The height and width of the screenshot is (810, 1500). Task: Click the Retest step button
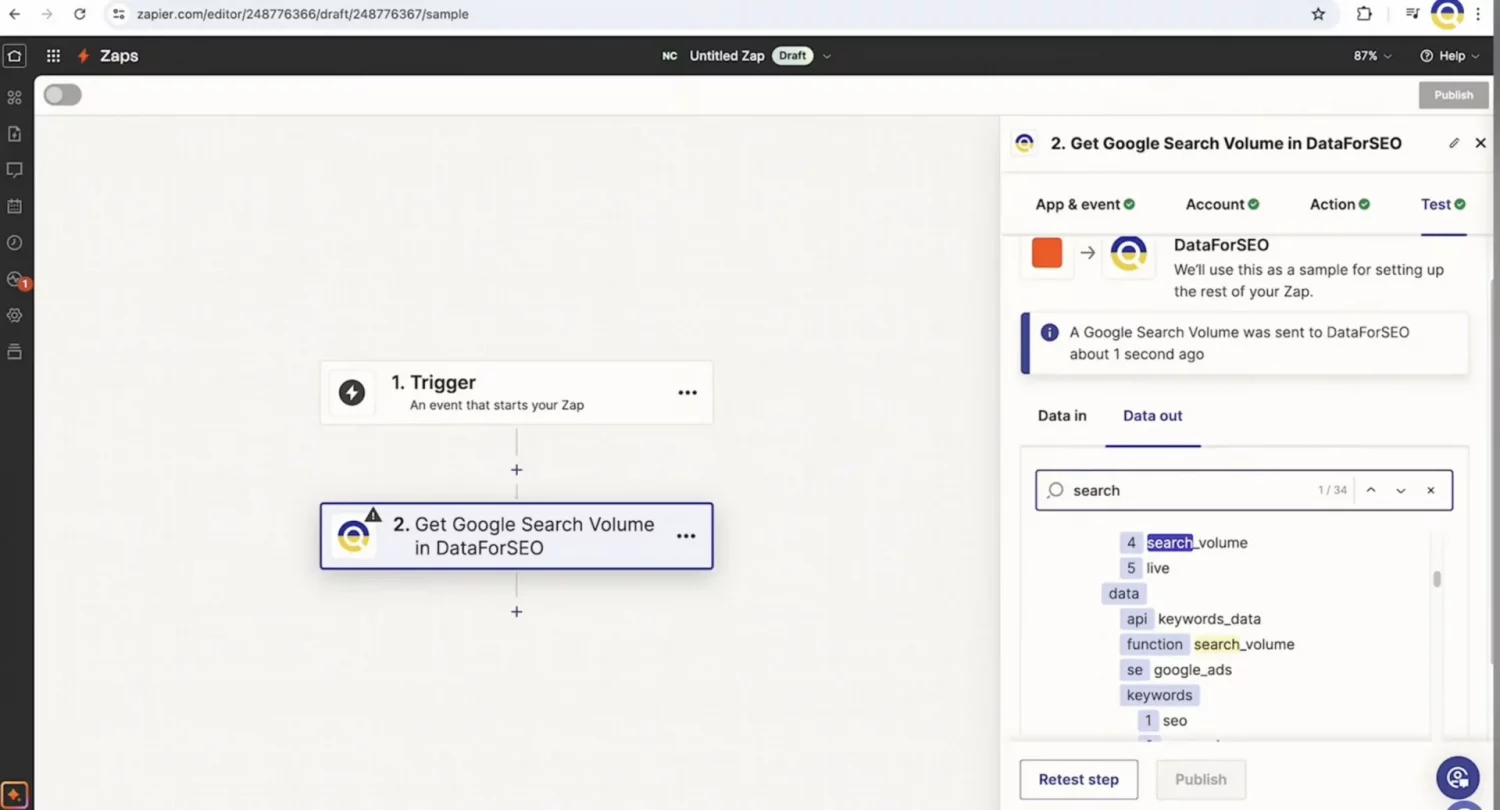(1078, 779)
